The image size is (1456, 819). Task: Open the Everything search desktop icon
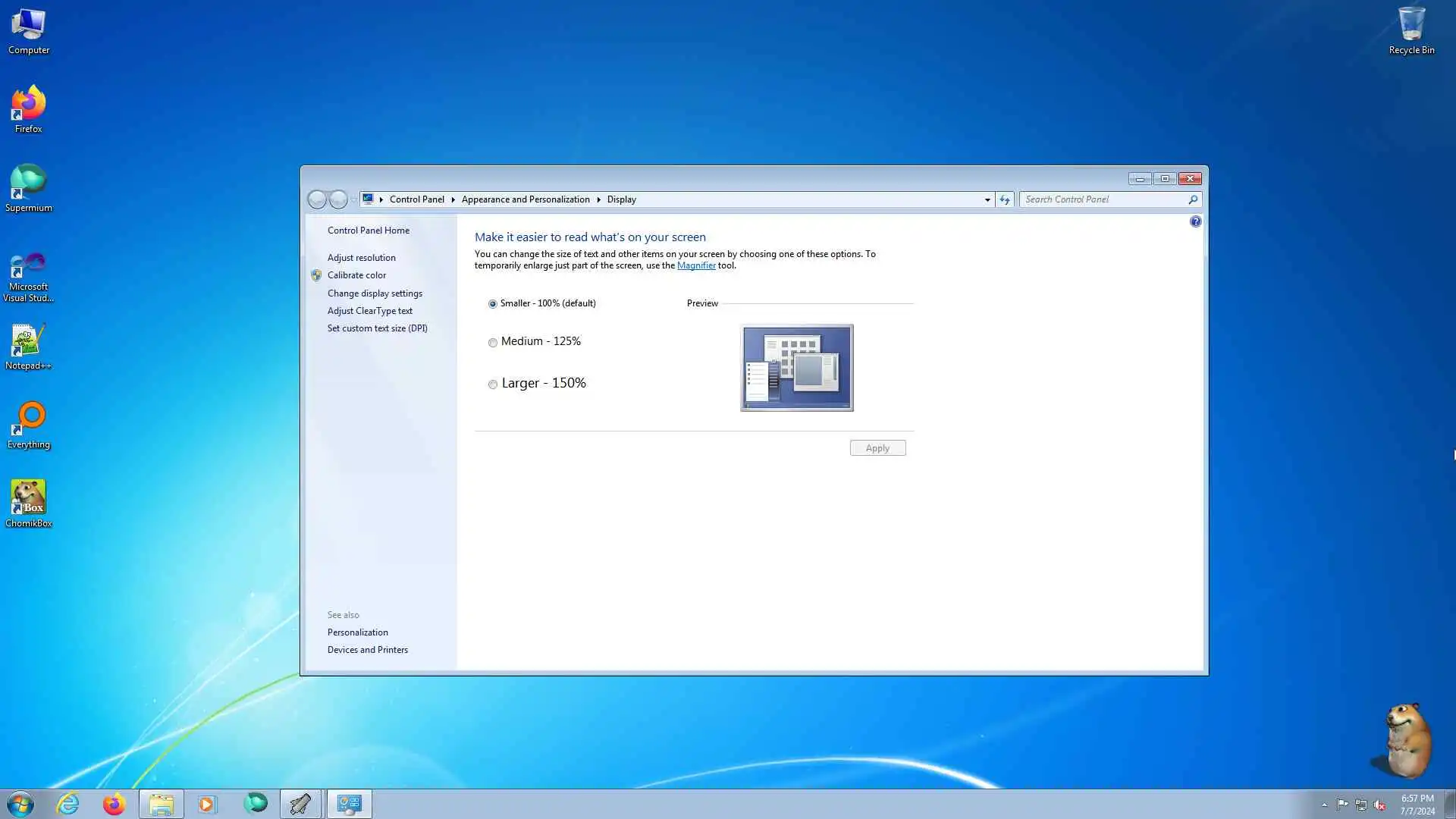coord(28,420)
